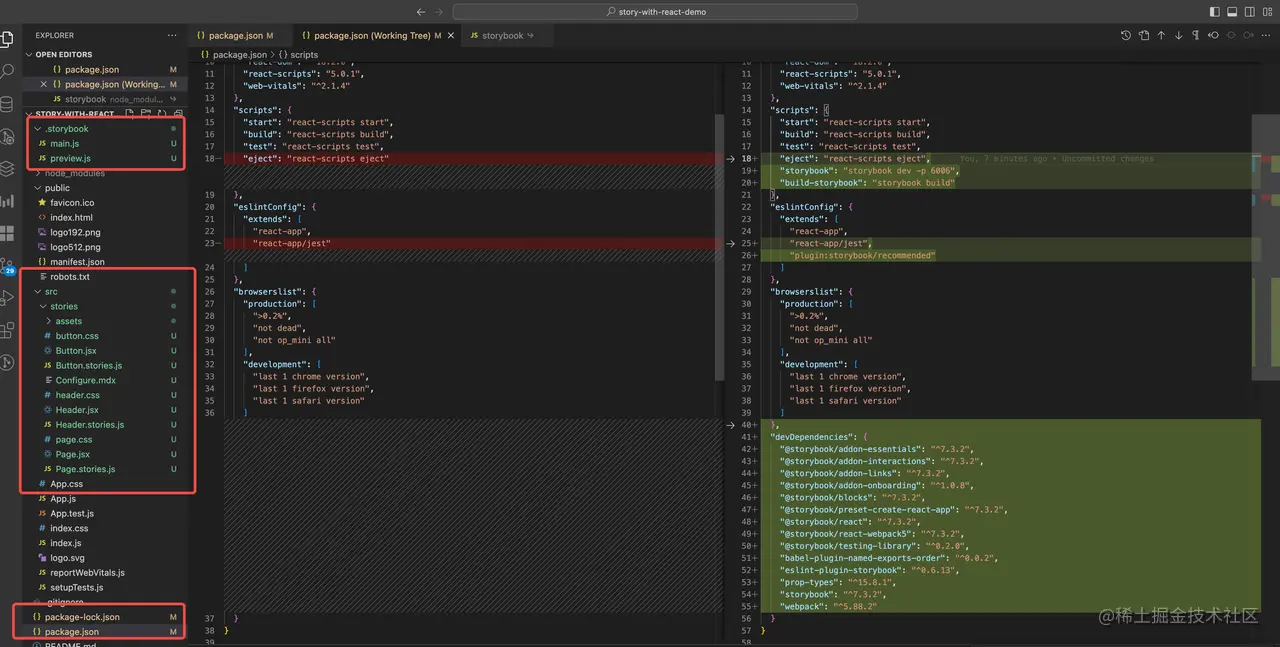Image resolution: width=1280 pixels, height=647 pixels.
Task: Navigate back using the title bar arrow
Action: click(x=421, y=12)
